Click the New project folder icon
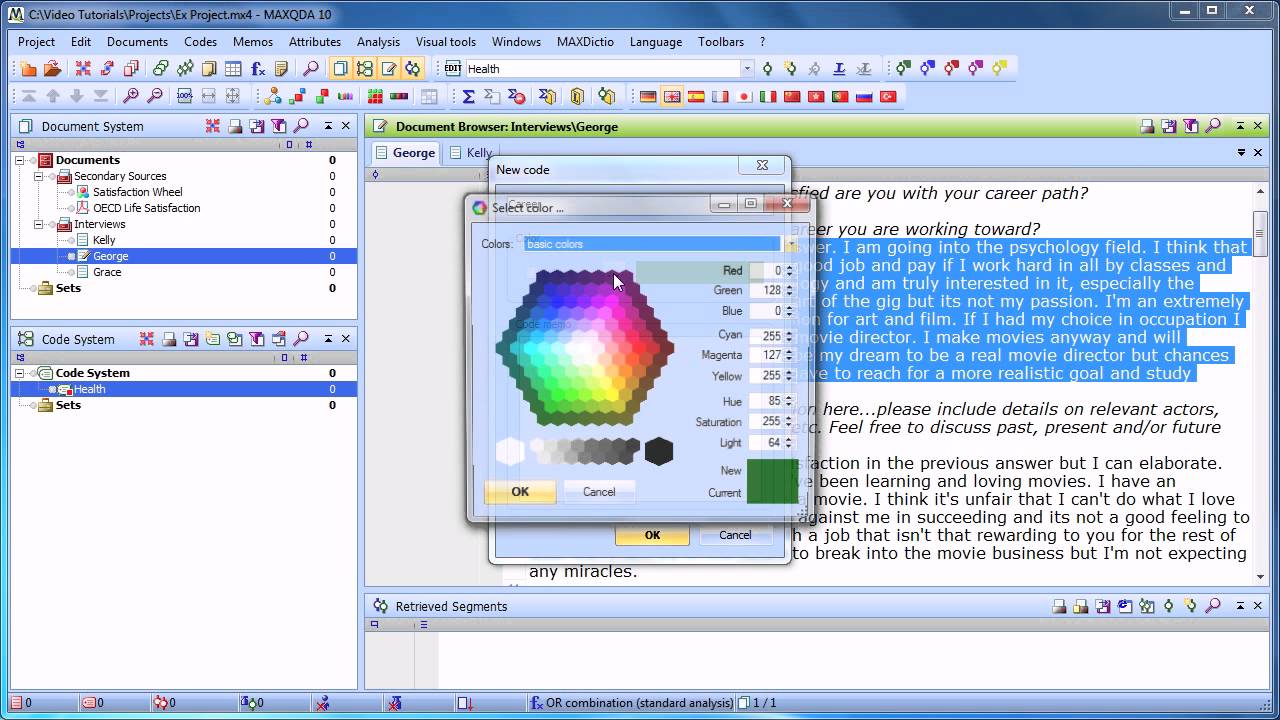The height and width of the screenshot is (720, 1280). (28, 69)
